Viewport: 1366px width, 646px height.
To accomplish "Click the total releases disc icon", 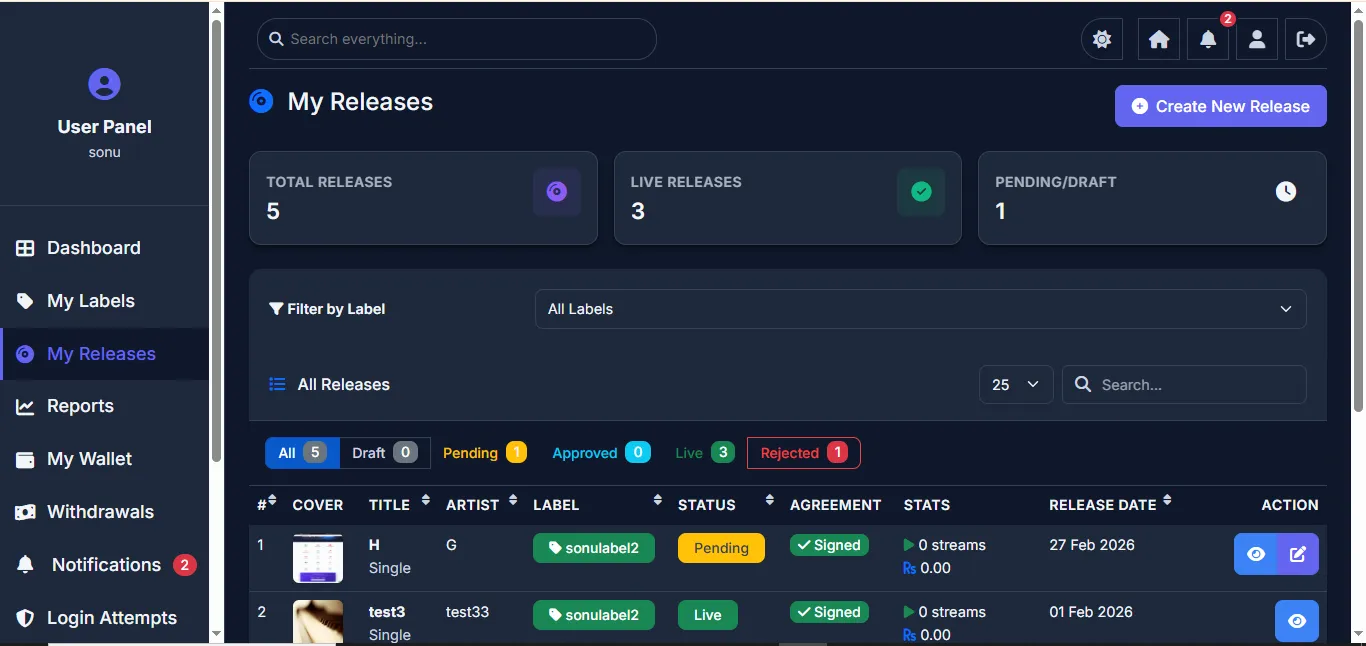I will tap(557, 192).
